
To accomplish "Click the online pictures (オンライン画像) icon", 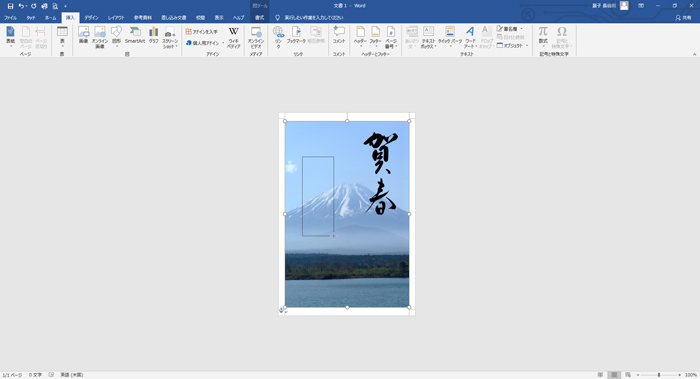I will [100, 37].
